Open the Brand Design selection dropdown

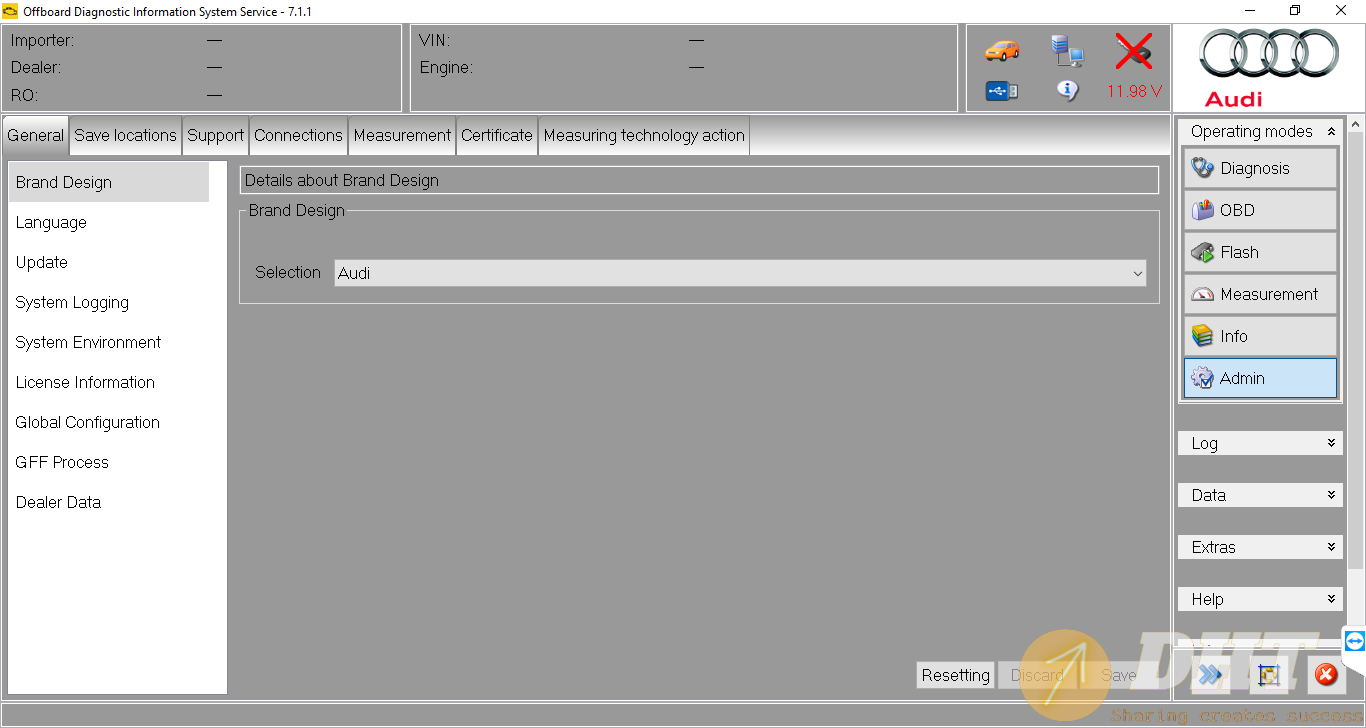[740, 273]
